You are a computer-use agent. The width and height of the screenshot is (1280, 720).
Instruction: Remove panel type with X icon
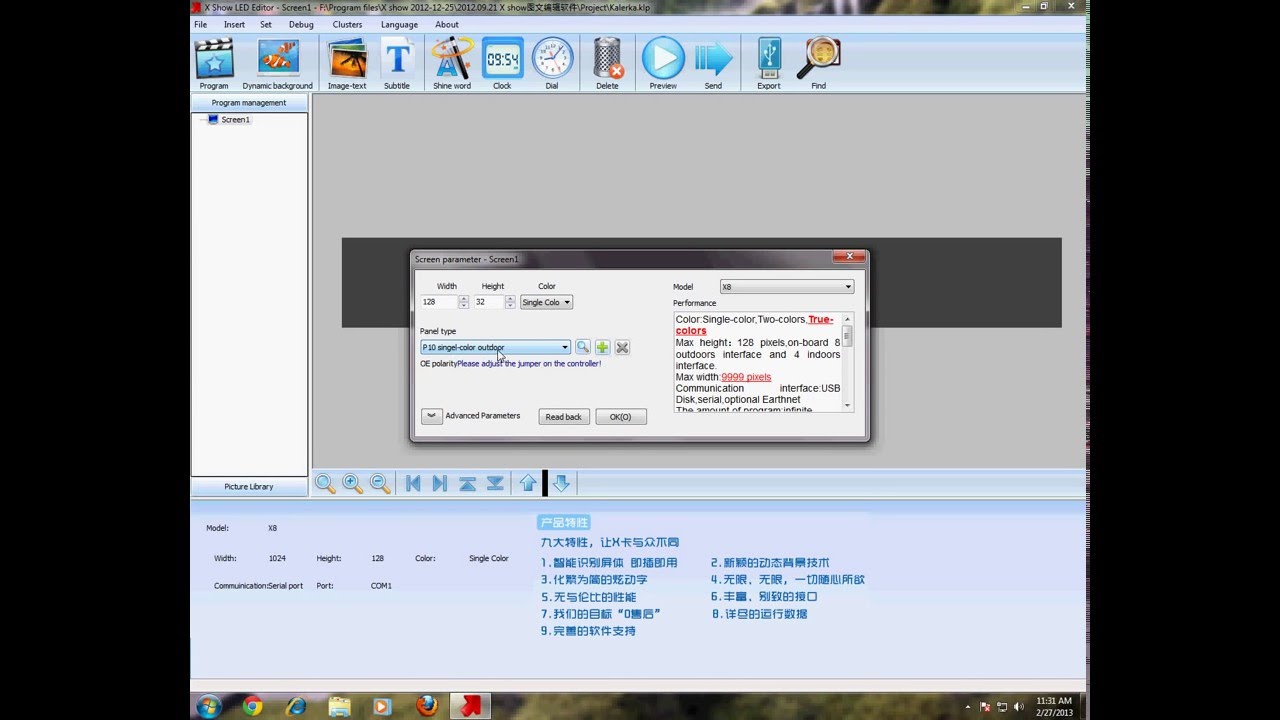coord(622,347)
